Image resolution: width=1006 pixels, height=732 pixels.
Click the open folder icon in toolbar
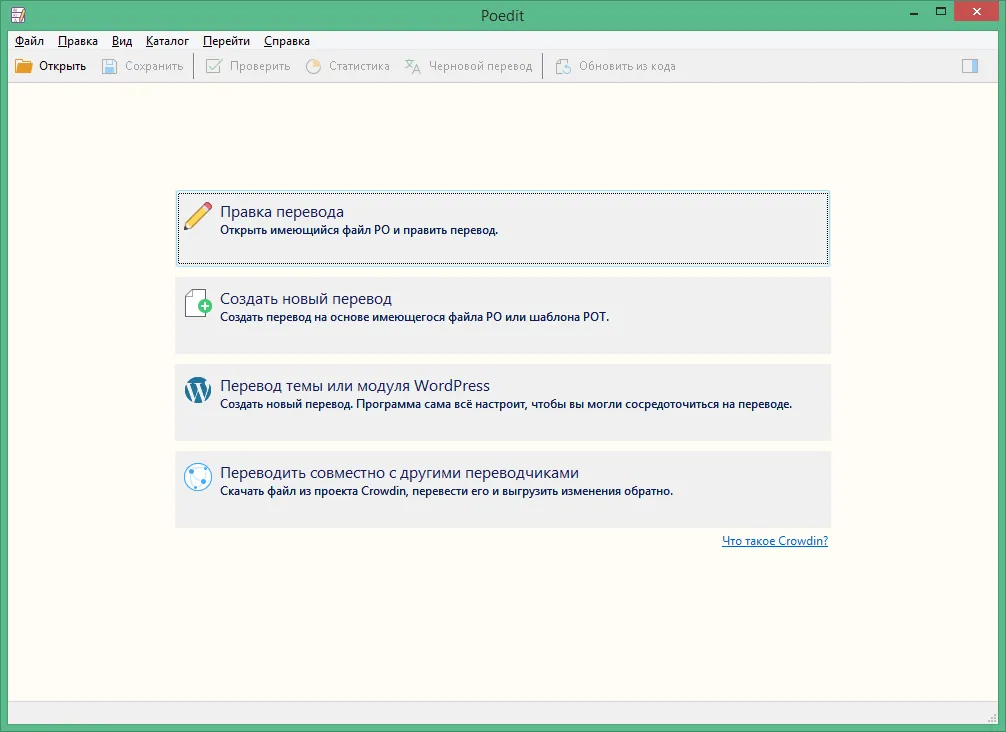pos(24,66)
